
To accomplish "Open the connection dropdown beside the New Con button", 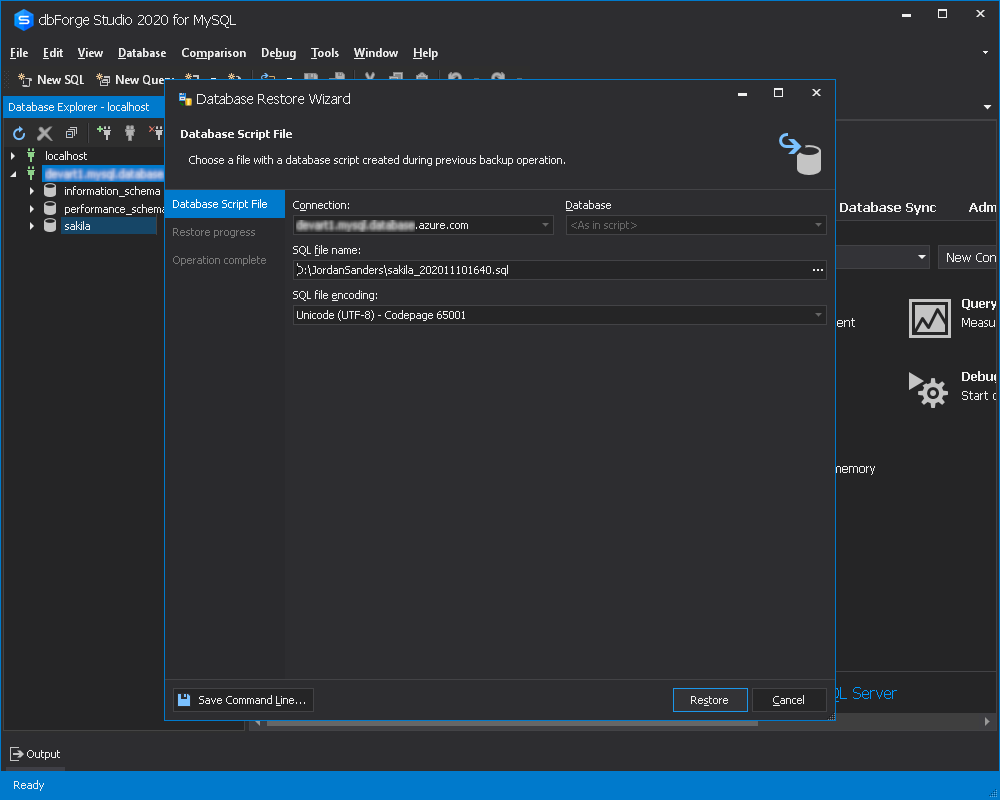I will point(922,257).
